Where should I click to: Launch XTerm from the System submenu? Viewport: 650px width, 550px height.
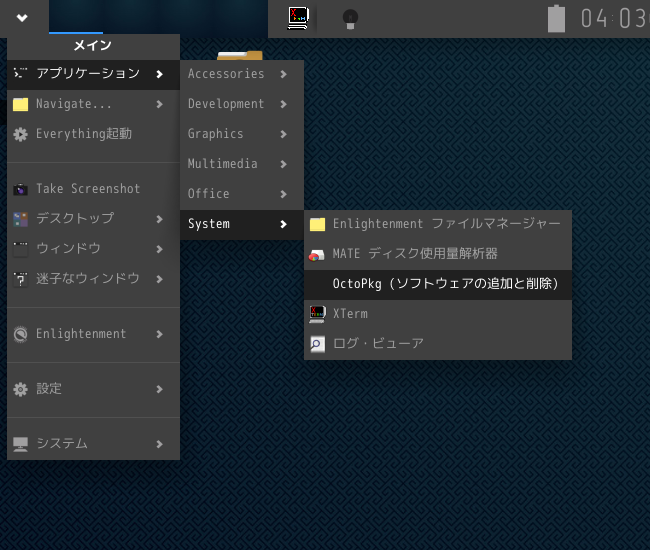pyautogui.click(x=438, y=314)
